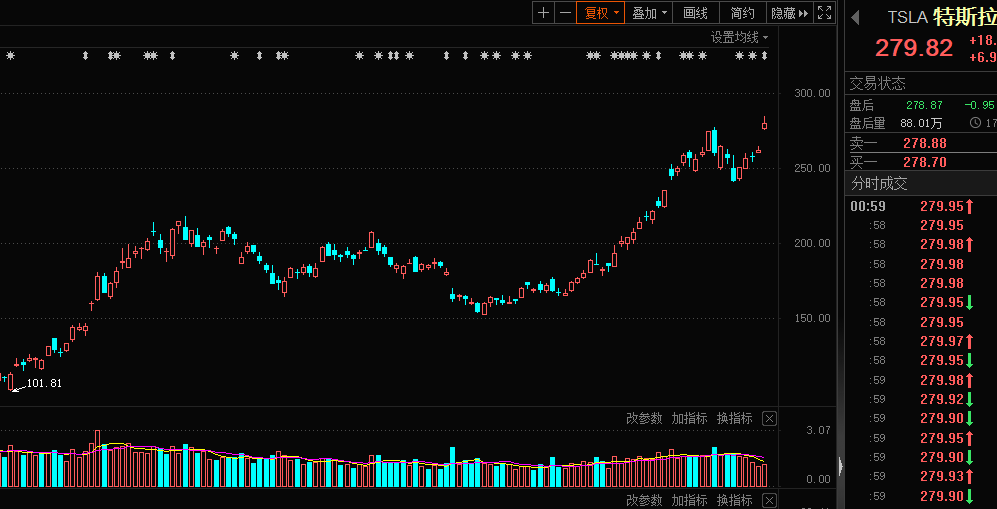Viewport: 997px width, 509px height.
Task: Click the first star event marker
Action: click(10, 56)
